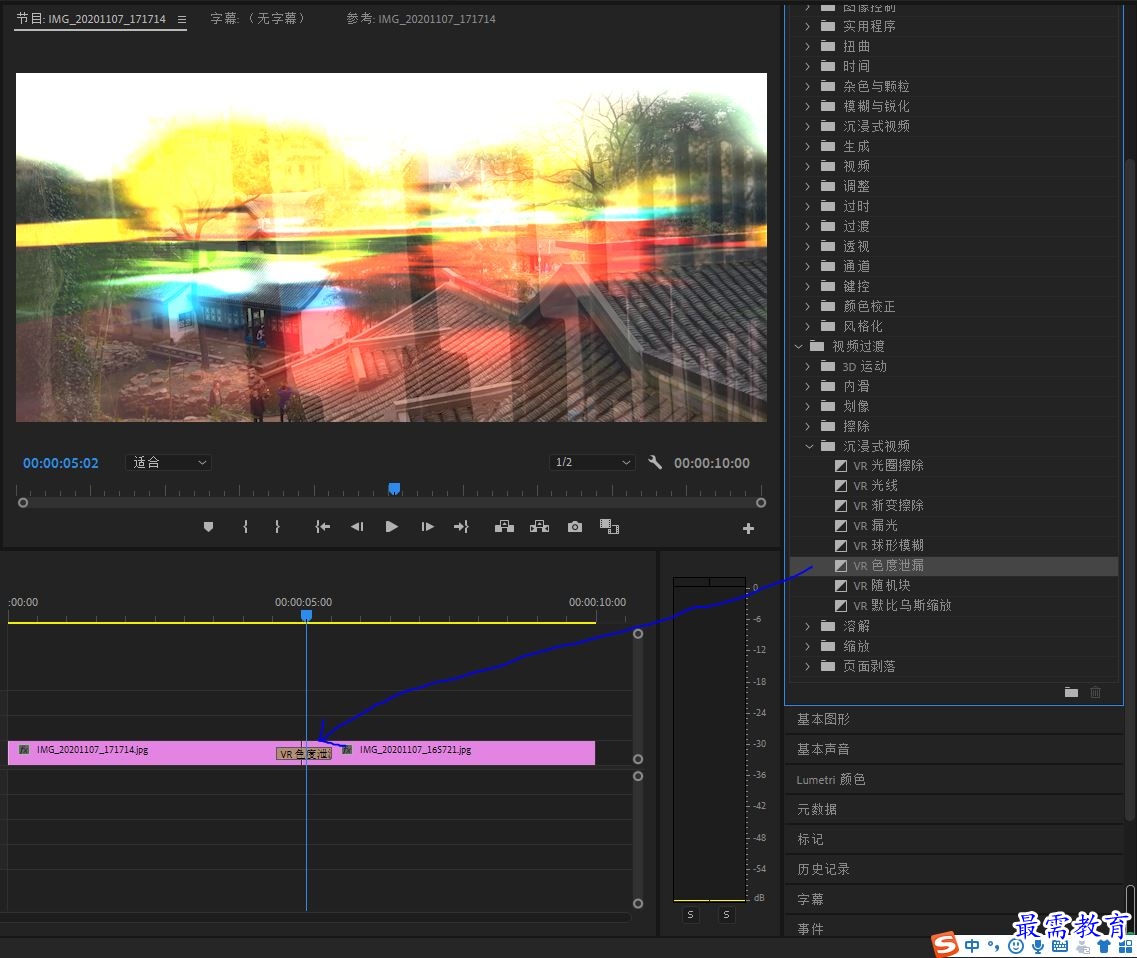Open the 1/2 playback resolution dropdown
Viewport: 1137px width, 958px height.
[592, 462]
